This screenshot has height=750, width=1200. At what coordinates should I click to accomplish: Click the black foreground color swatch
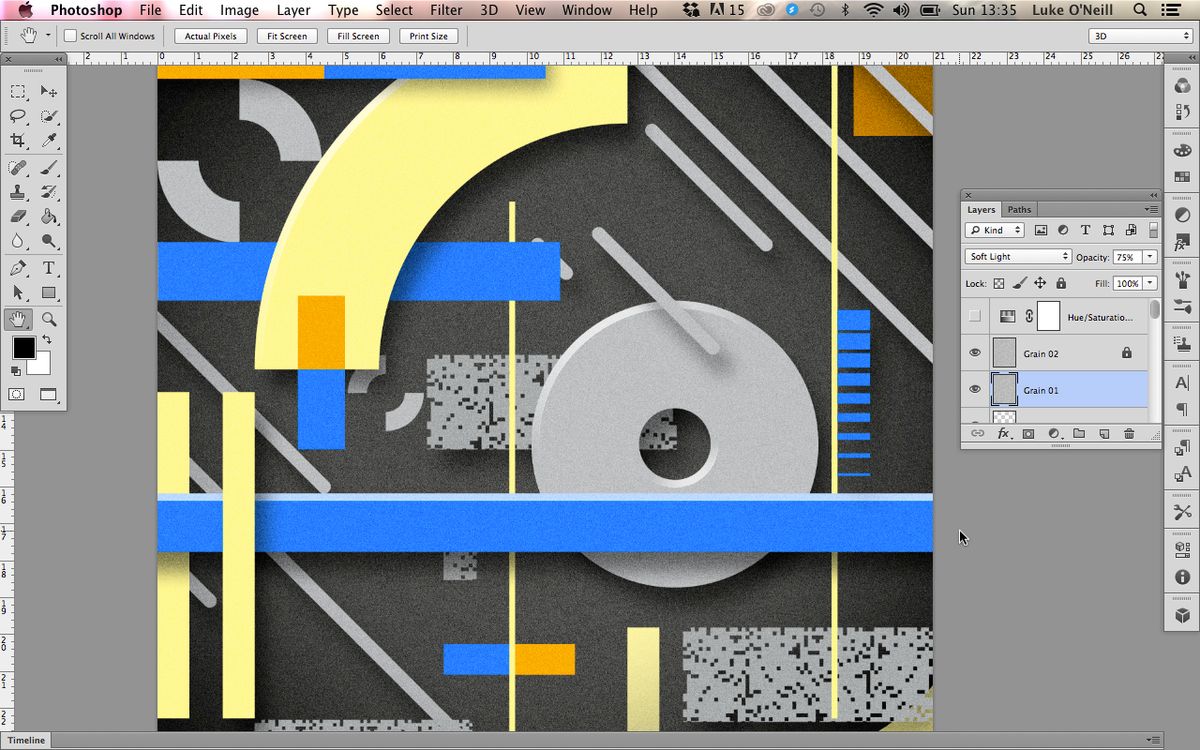point(23,348)
